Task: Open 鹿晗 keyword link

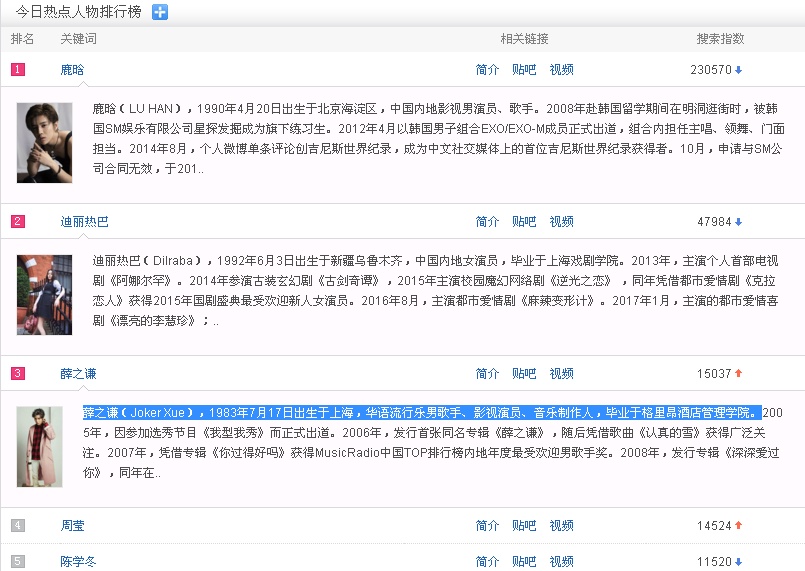Action: click(x=72, y=70)
